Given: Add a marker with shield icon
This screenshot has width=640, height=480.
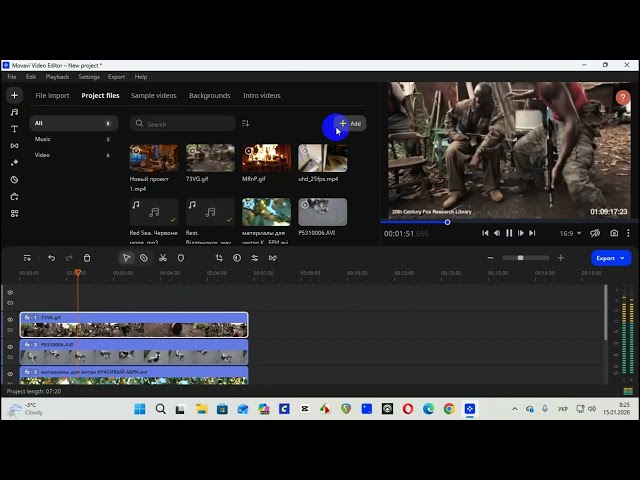Looking at the screenshot, I should coord(181,258).
